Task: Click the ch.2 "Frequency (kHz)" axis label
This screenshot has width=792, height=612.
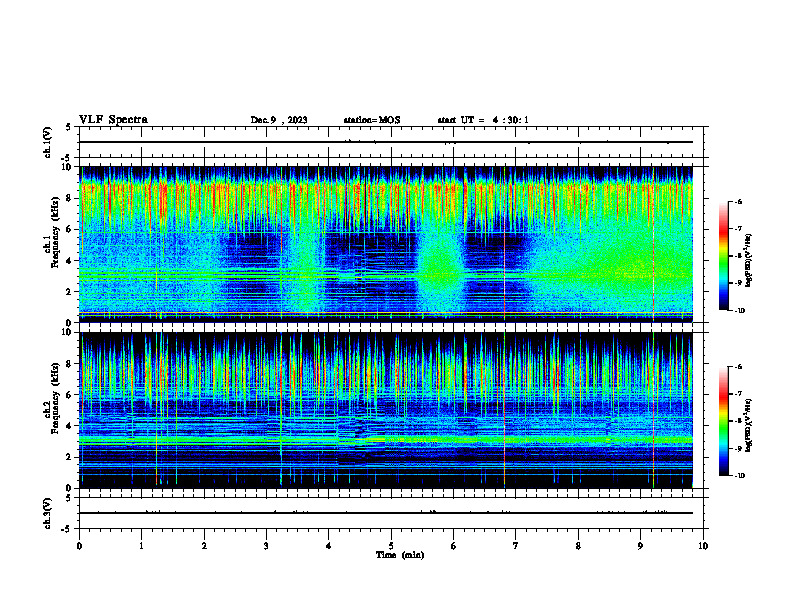Action: pos(55,398)
